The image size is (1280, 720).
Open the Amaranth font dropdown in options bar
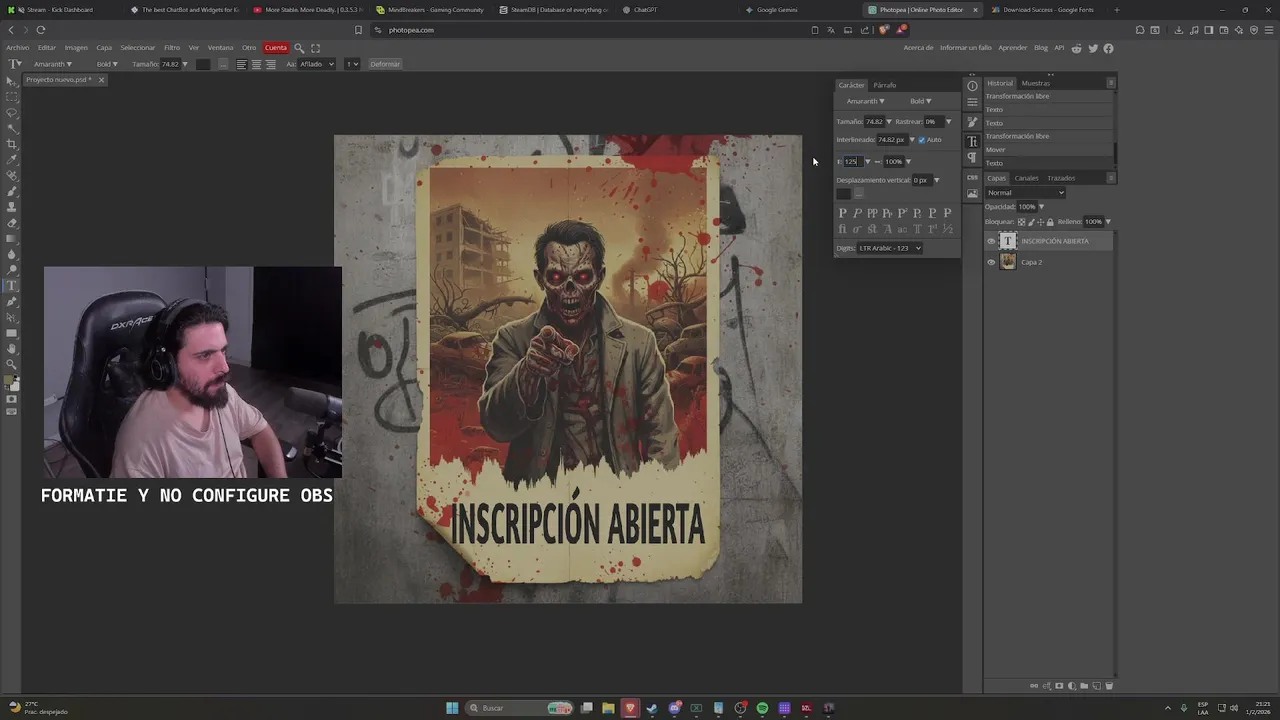(x=53, y=64)
